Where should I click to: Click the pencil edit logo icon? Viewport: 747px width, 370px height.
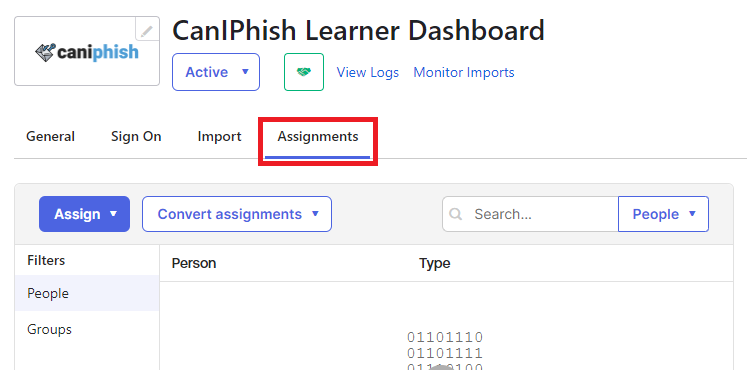147,30
